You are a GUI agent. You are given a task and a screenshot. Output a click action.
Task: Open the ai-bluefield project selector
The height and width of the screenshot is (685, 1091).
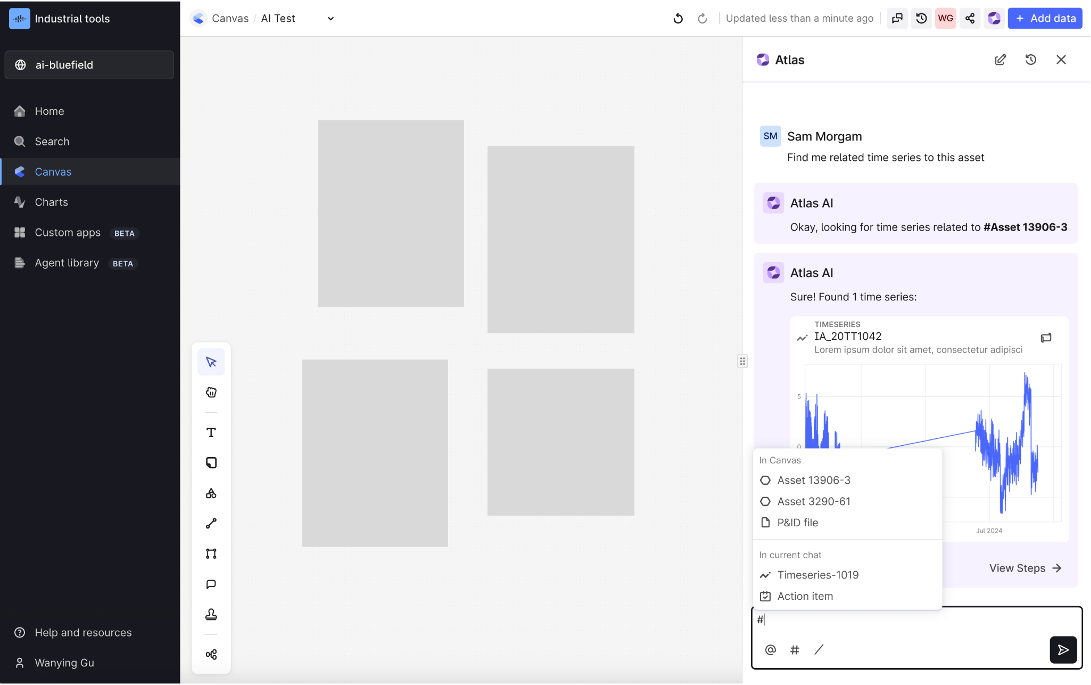pyautogui.click(x=89, y=65)
